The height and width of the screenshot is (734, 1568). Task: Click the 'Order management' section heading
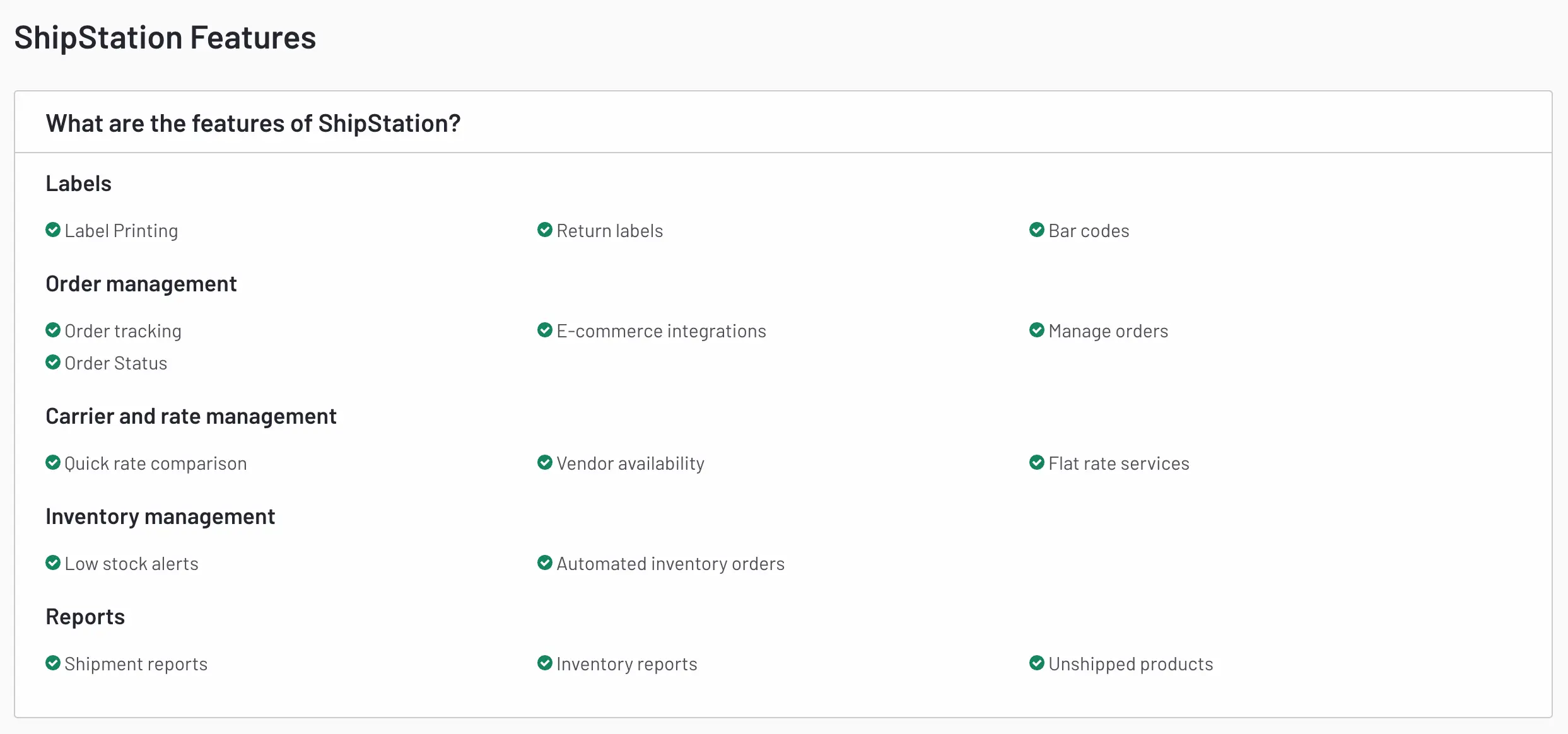coord(141,284)
